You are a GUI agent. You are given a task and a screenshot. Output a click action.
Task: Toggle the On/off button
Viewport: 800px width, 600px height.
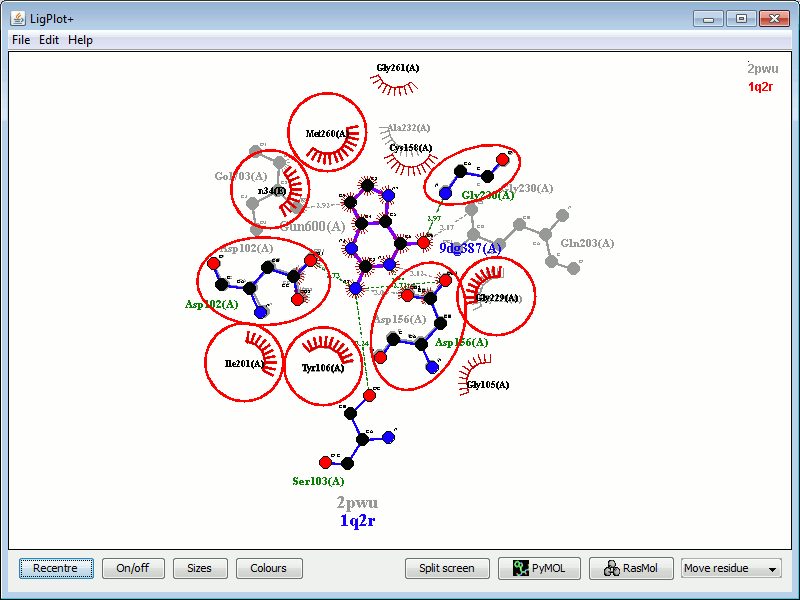click(x=132, y=568)
